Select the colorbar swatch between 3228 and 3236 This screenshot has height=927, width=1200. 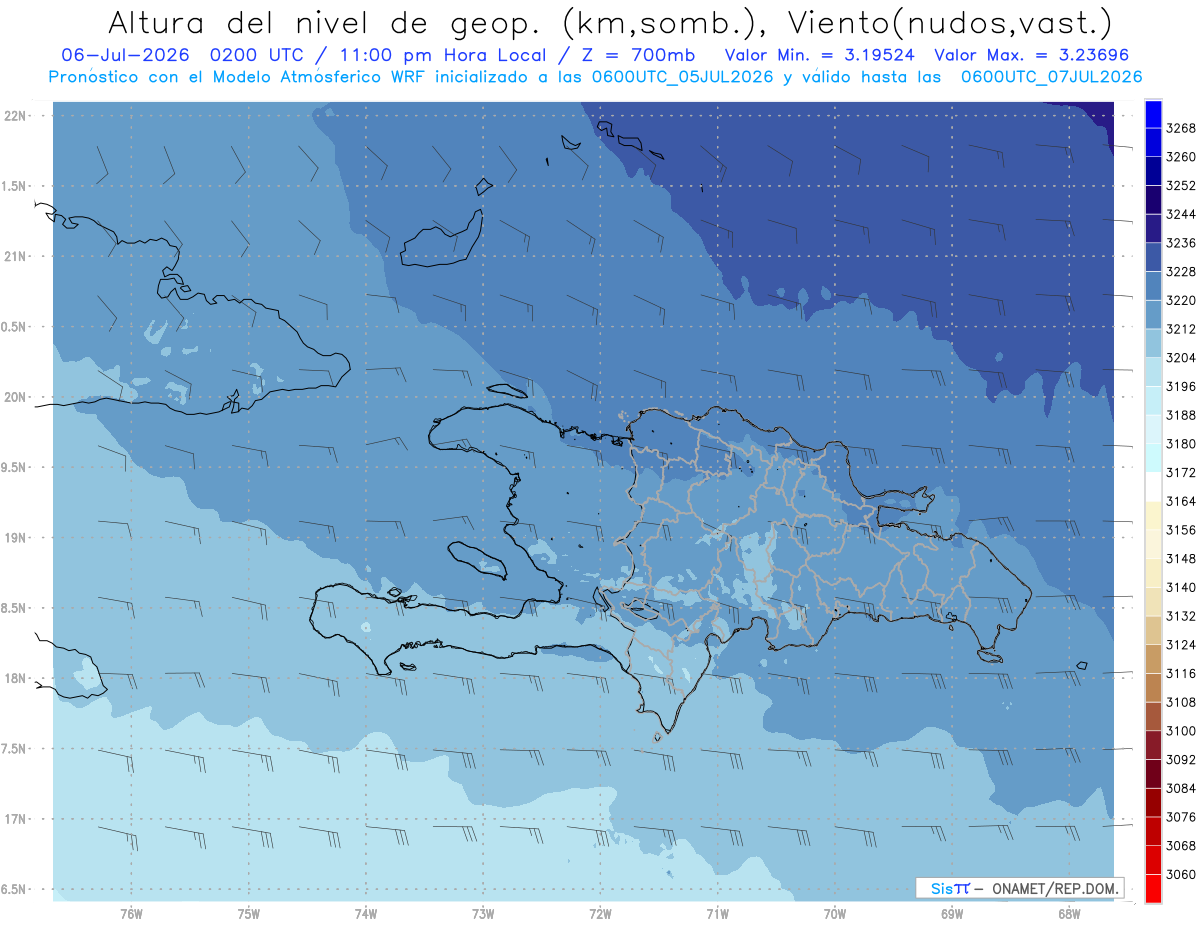[x=1152, y=256]
